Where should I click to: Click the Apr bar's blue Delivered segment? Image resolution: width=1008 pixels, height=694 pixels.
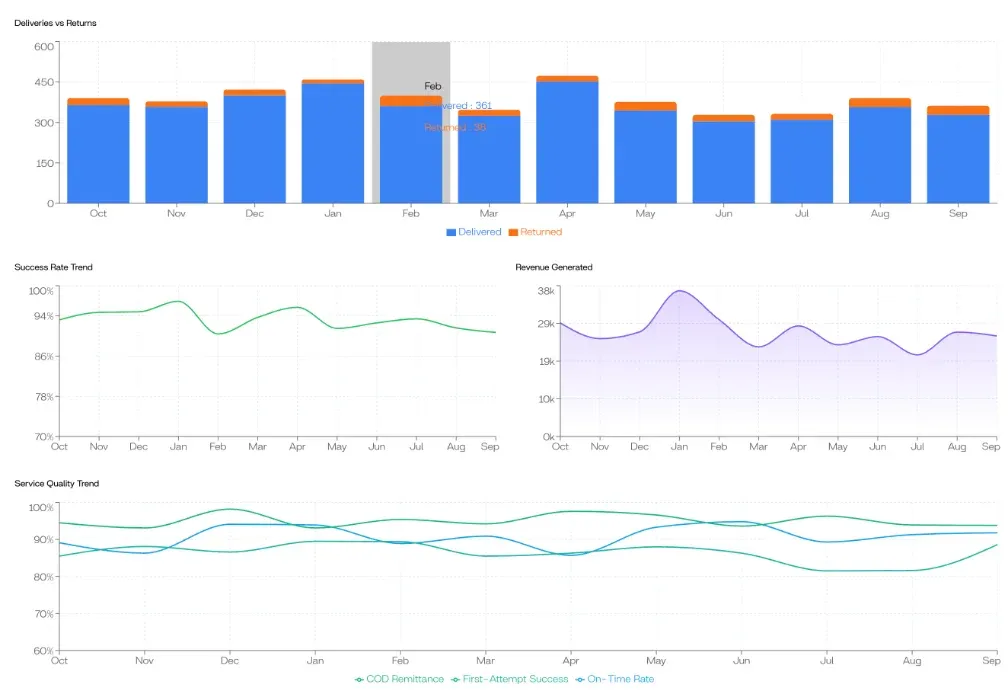567,143
